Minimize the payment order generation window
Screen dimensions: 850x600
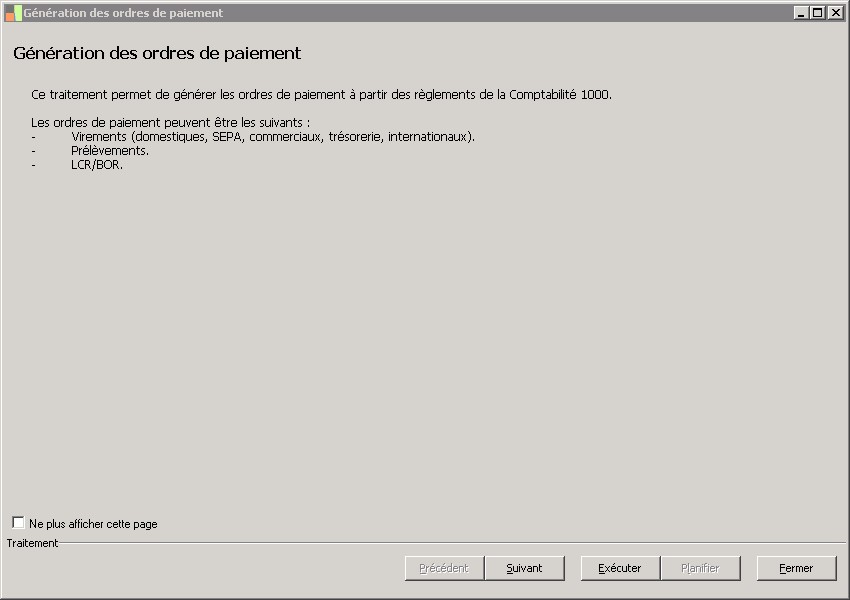[801, 13]
